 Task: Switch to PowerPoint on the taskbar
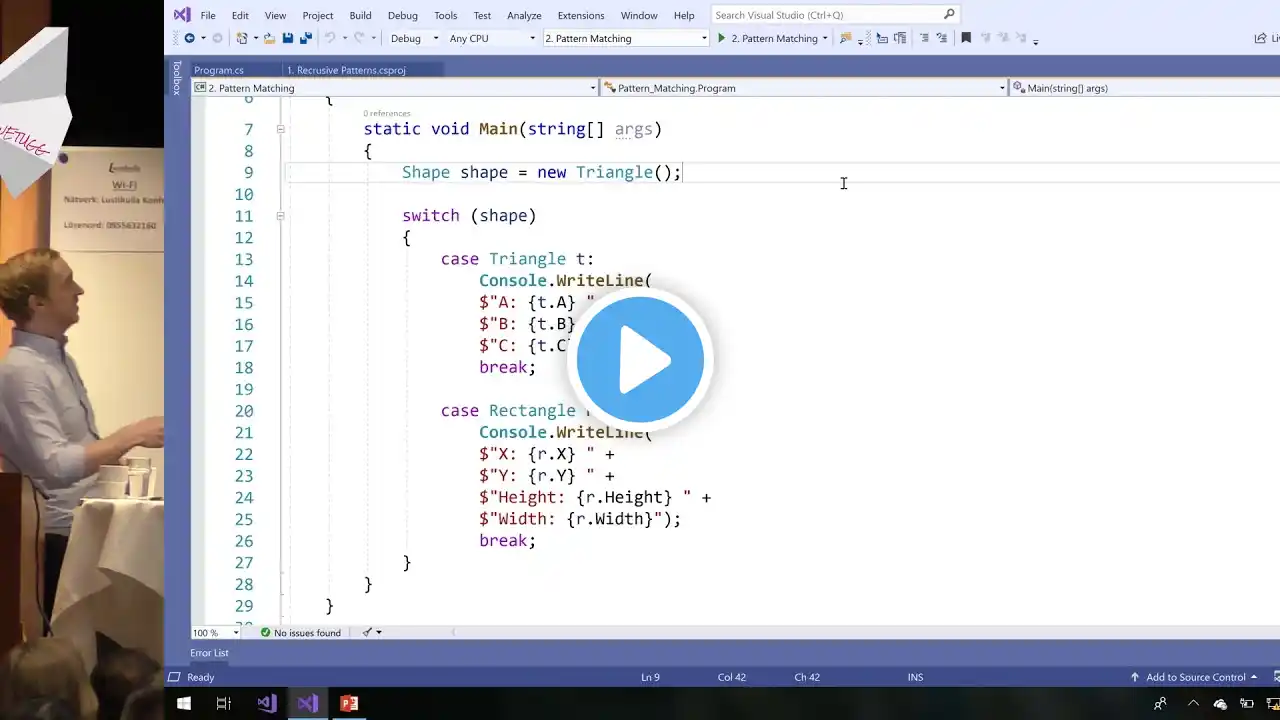349,704
